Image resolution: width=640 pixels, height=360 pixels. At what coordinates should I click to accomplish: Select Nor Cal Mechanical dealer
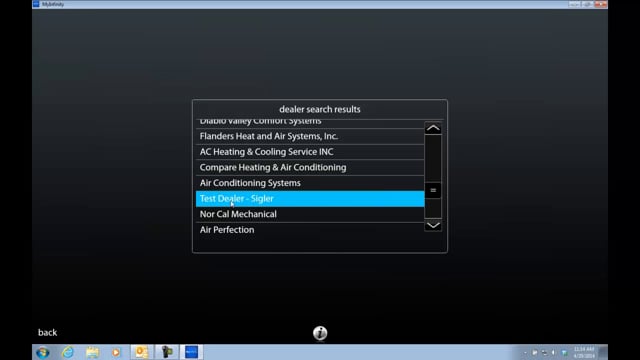310,214
